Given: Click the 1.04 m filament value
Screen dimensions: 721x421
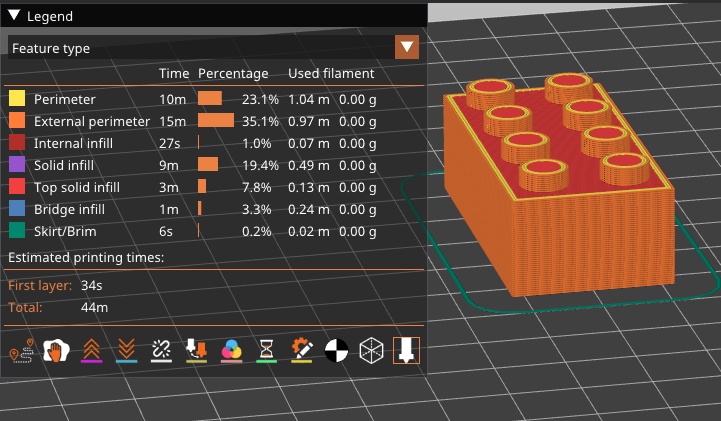Looking at the screenshot, I should click(309, 99).
